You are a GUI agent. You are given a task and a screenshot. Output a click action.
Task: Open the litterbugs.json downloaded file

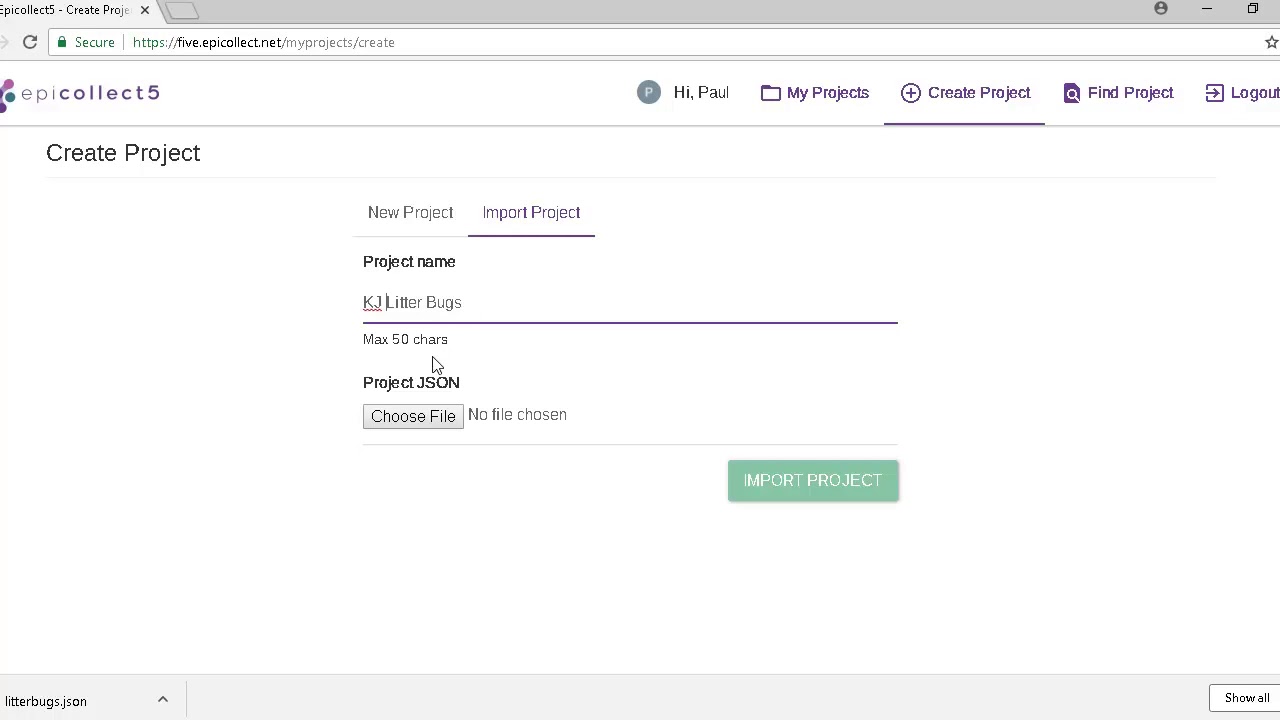46,701
